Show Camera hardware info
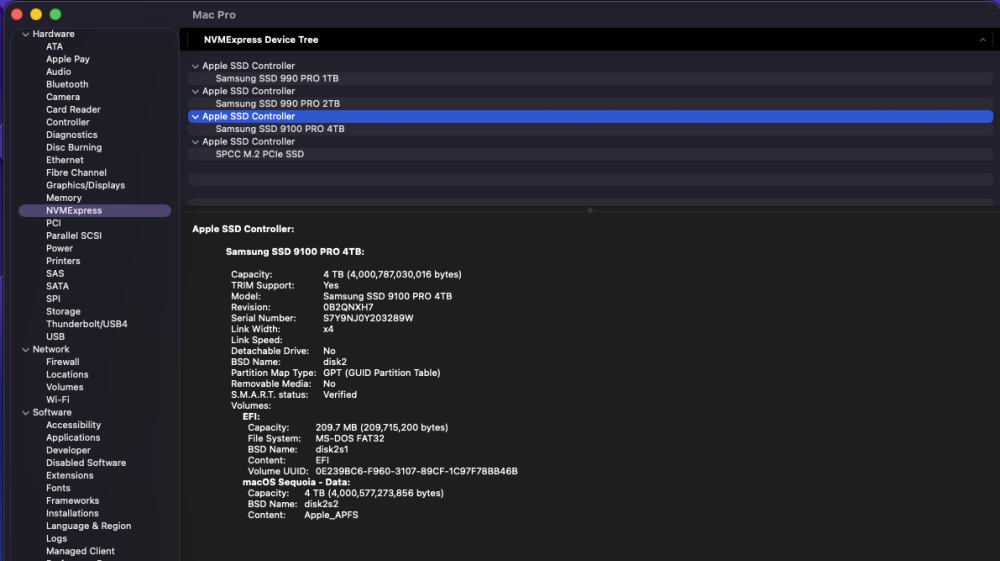This screenshot has width=1000, height=561. [62, 97]
